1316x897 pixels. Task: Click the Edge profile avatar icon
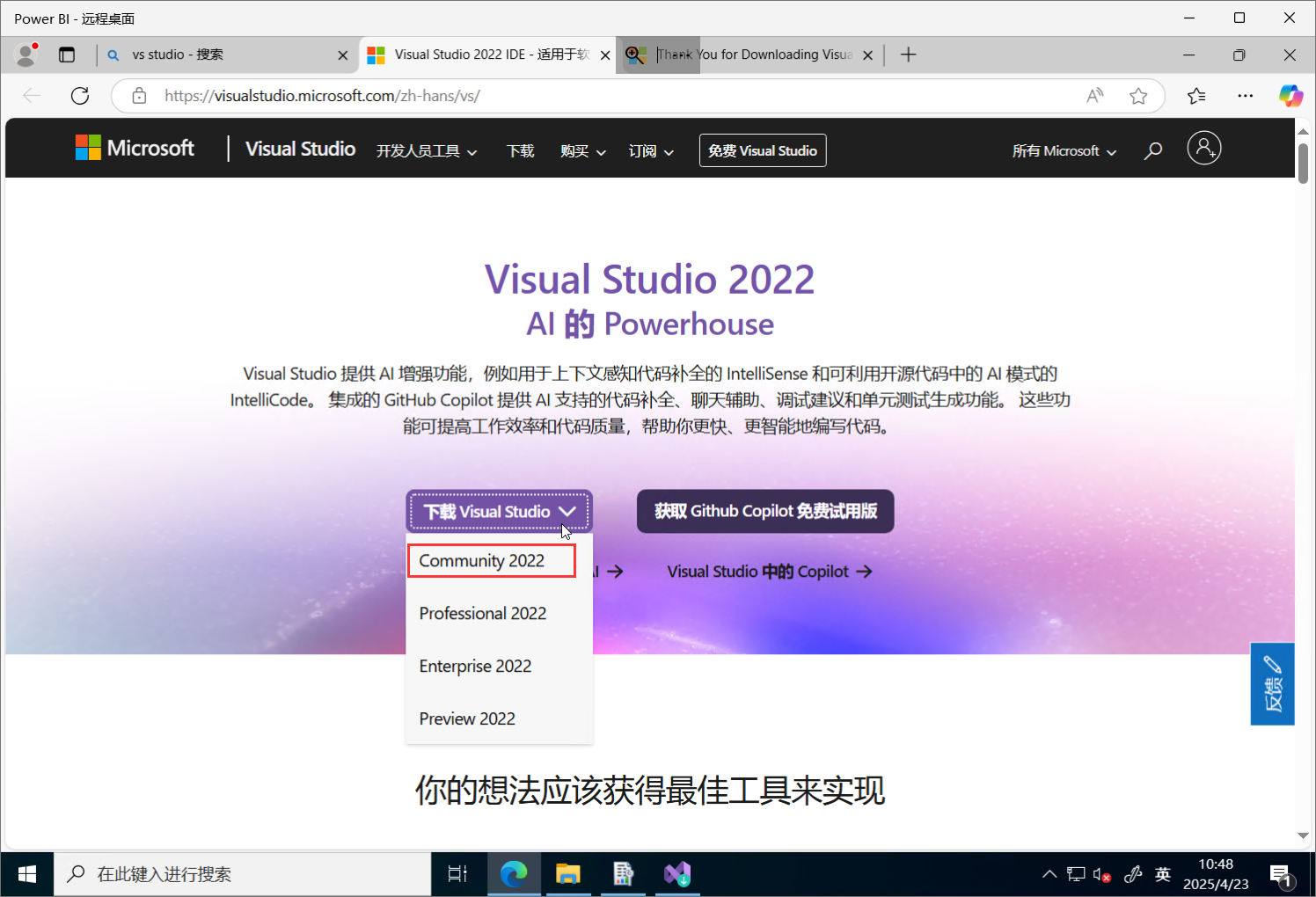pos(26,55)
